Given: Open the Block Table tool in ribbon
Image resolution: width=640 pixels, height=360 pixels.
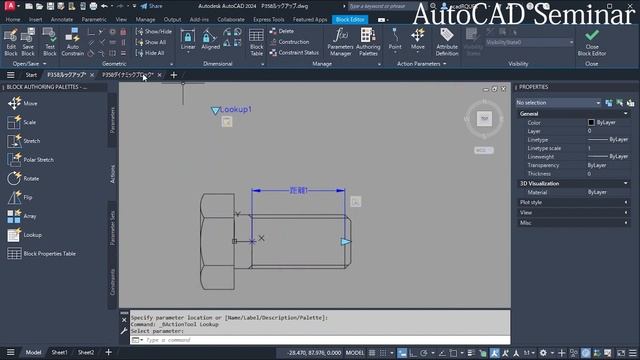Looking at the screenshot, I should [x=256, y=42].
